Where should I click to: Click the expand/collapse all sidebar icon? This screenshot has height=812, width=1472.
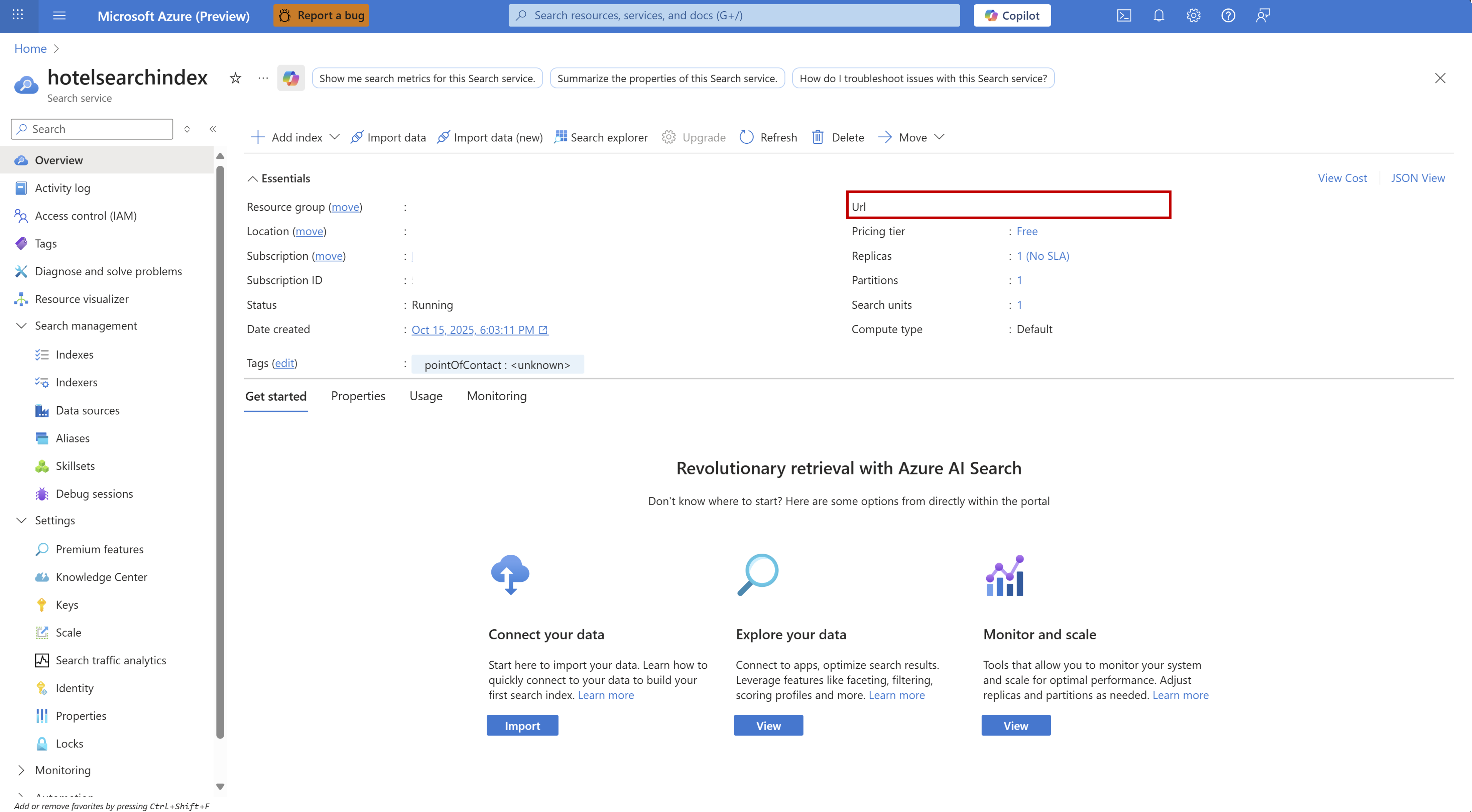click(187, 129)
